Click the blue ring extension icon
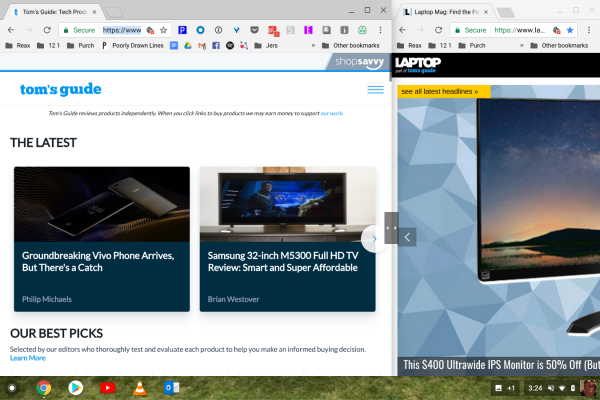Viewport: 600px width, 400px height. [x=200, y=30]
